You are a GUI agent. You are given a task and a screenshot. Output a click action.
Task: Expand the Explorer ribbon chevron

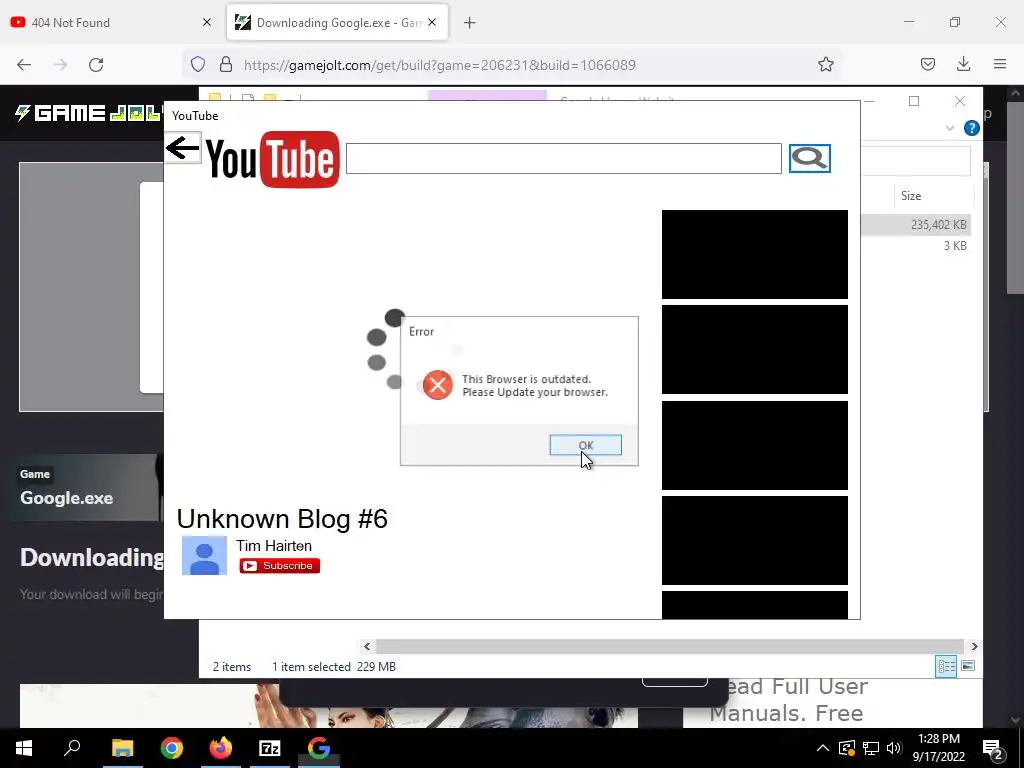[x=950, y=128]
